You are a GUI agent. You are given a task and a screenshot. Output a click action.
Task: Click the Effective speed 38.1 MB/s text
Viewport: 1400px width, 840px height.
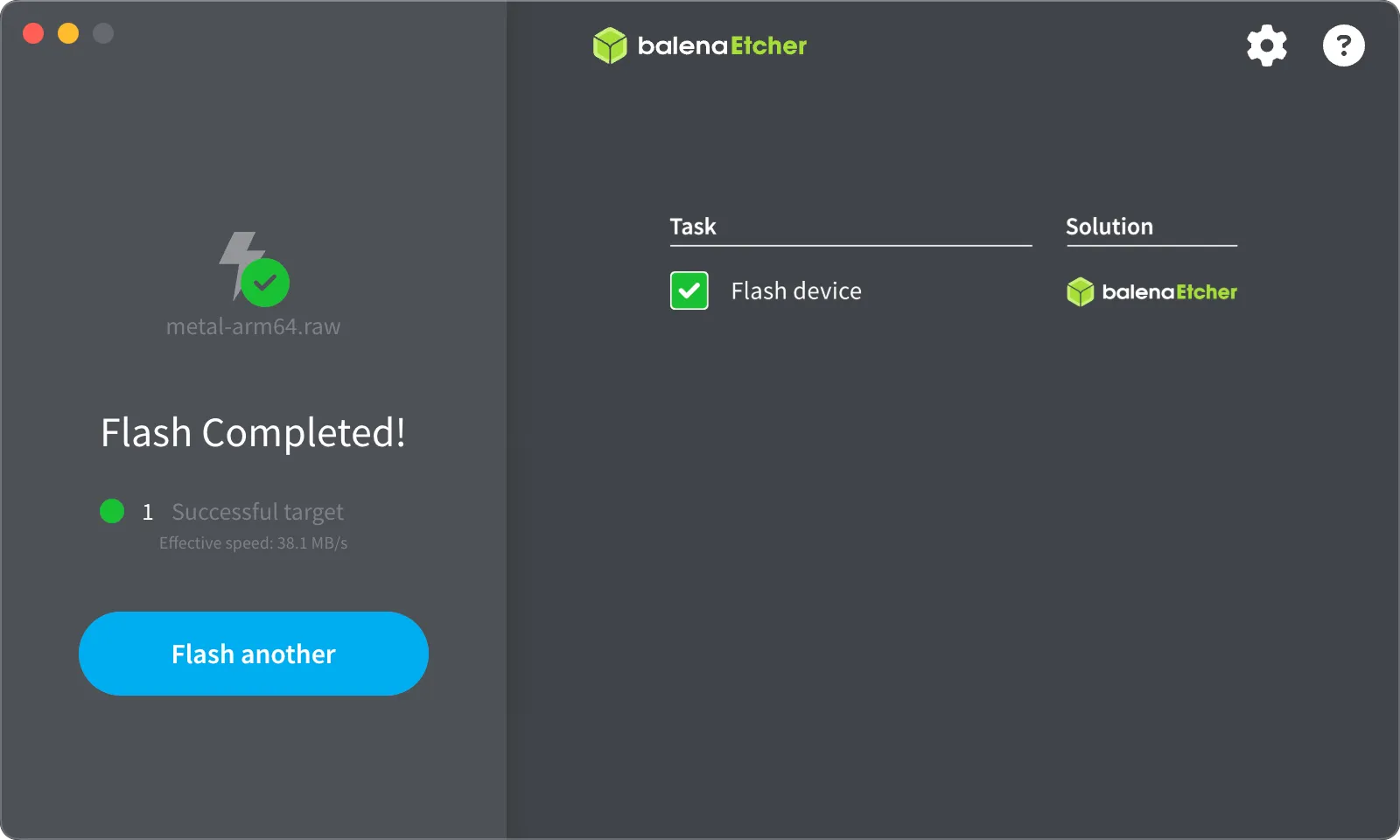(x=253, y=542)
